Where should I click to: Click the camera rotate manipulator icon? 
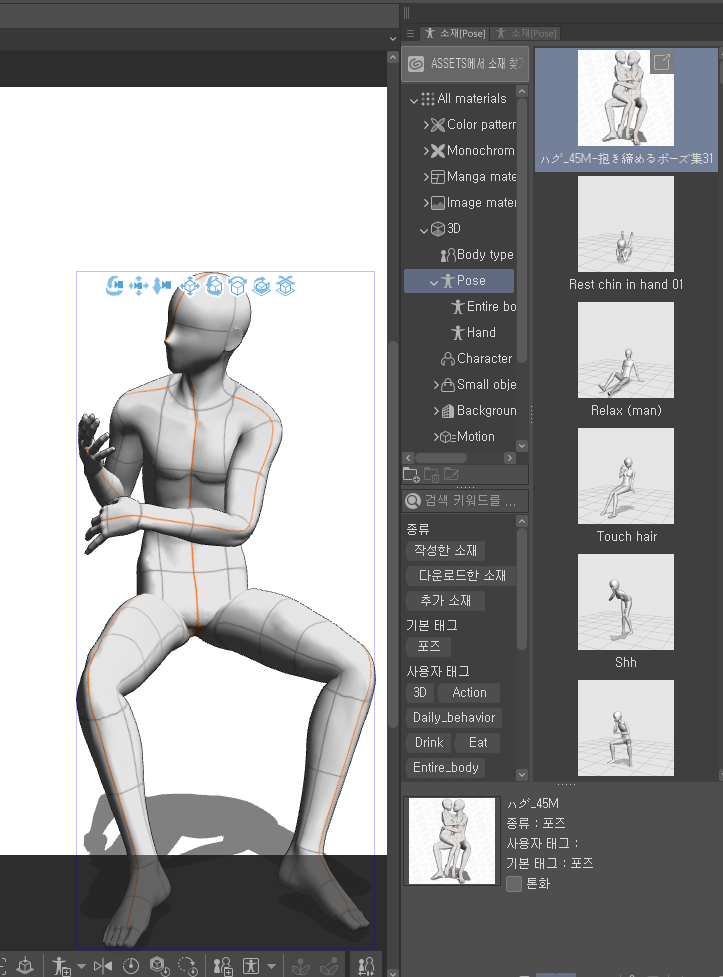(x=115, y=286)
